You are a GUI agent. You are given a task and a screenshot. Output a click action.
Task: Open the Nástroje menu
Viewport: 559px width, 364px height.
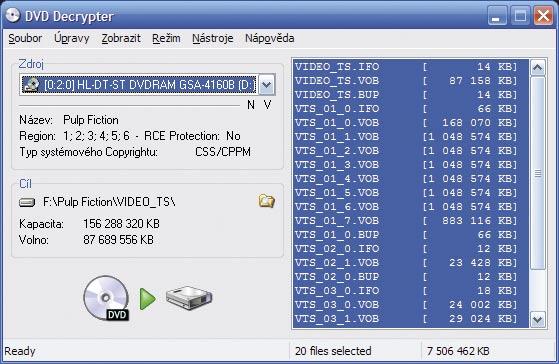point(212,38)
